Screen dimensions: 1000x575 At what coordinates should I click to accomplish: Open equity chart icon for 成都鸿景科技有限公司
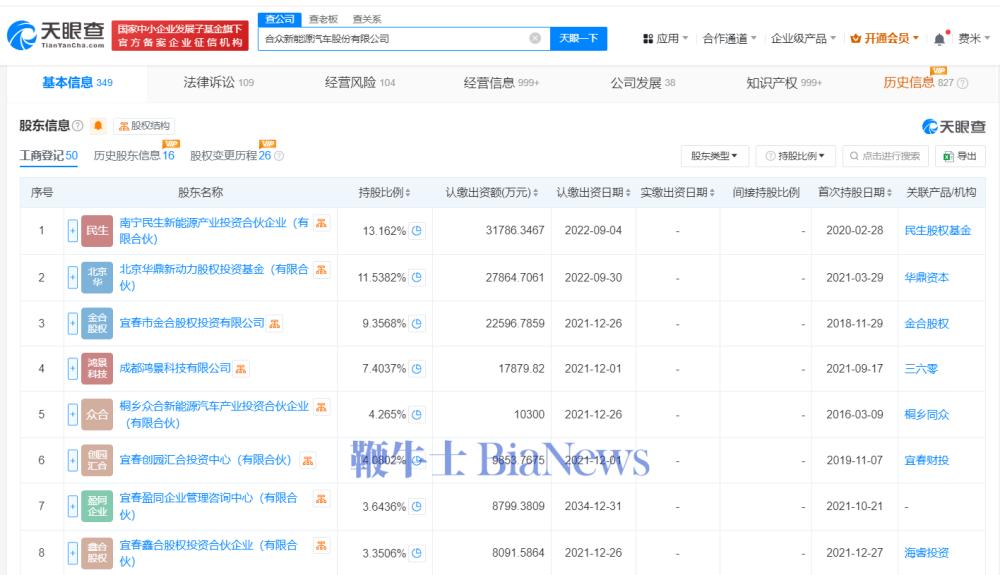coord(241,368)
